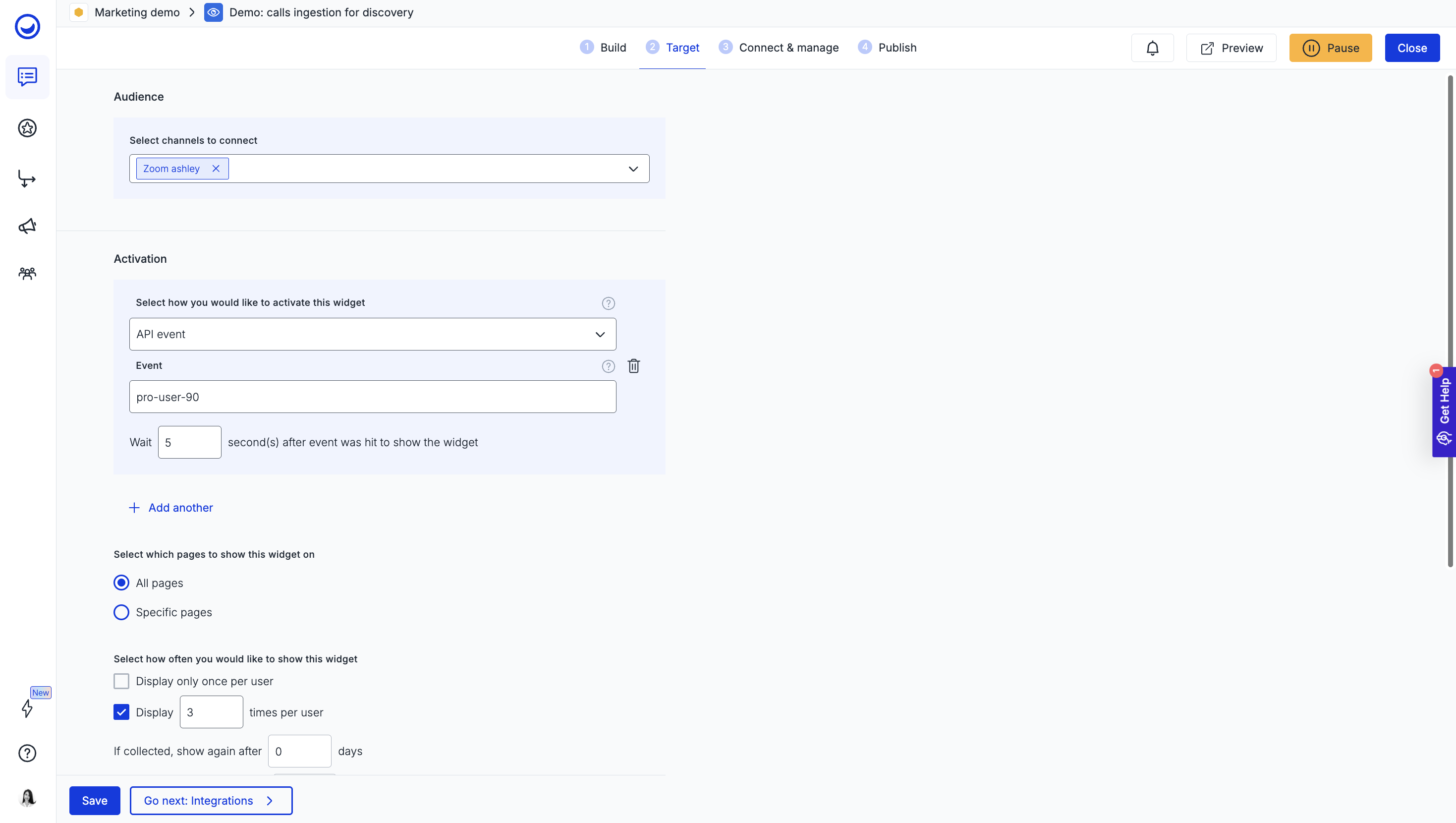Expand the channels to connect dropdown
The height and width of the screenshot is (823, 1456).
tap(633, 169)
